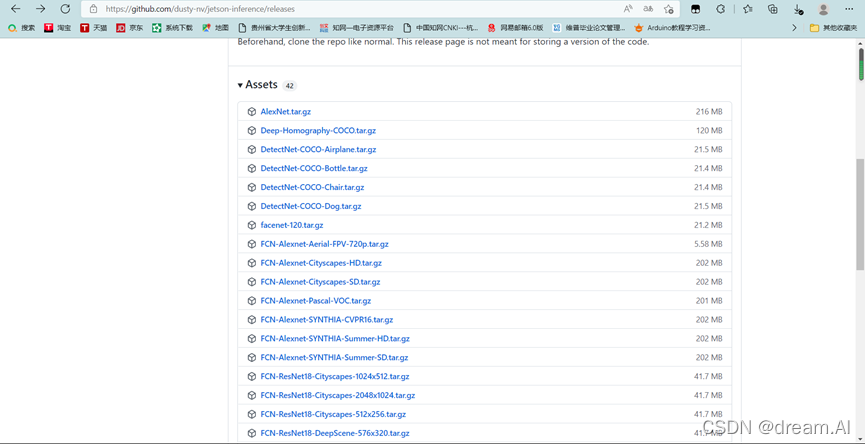Download DetectNet-COCO-Dog.tar.gz
Viewport: 865px width, 444px height.
click(311, 206)
